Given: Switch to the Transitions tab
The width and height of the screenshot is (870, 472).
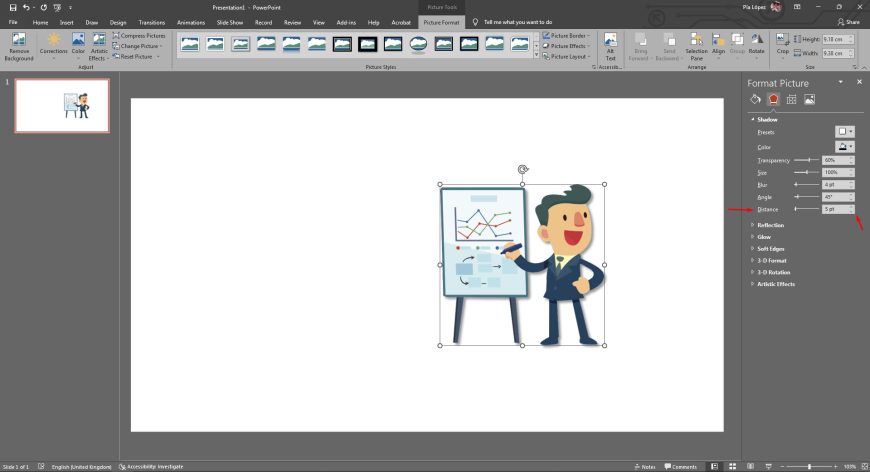Looking at the screenshot, I should pos(151,22).
